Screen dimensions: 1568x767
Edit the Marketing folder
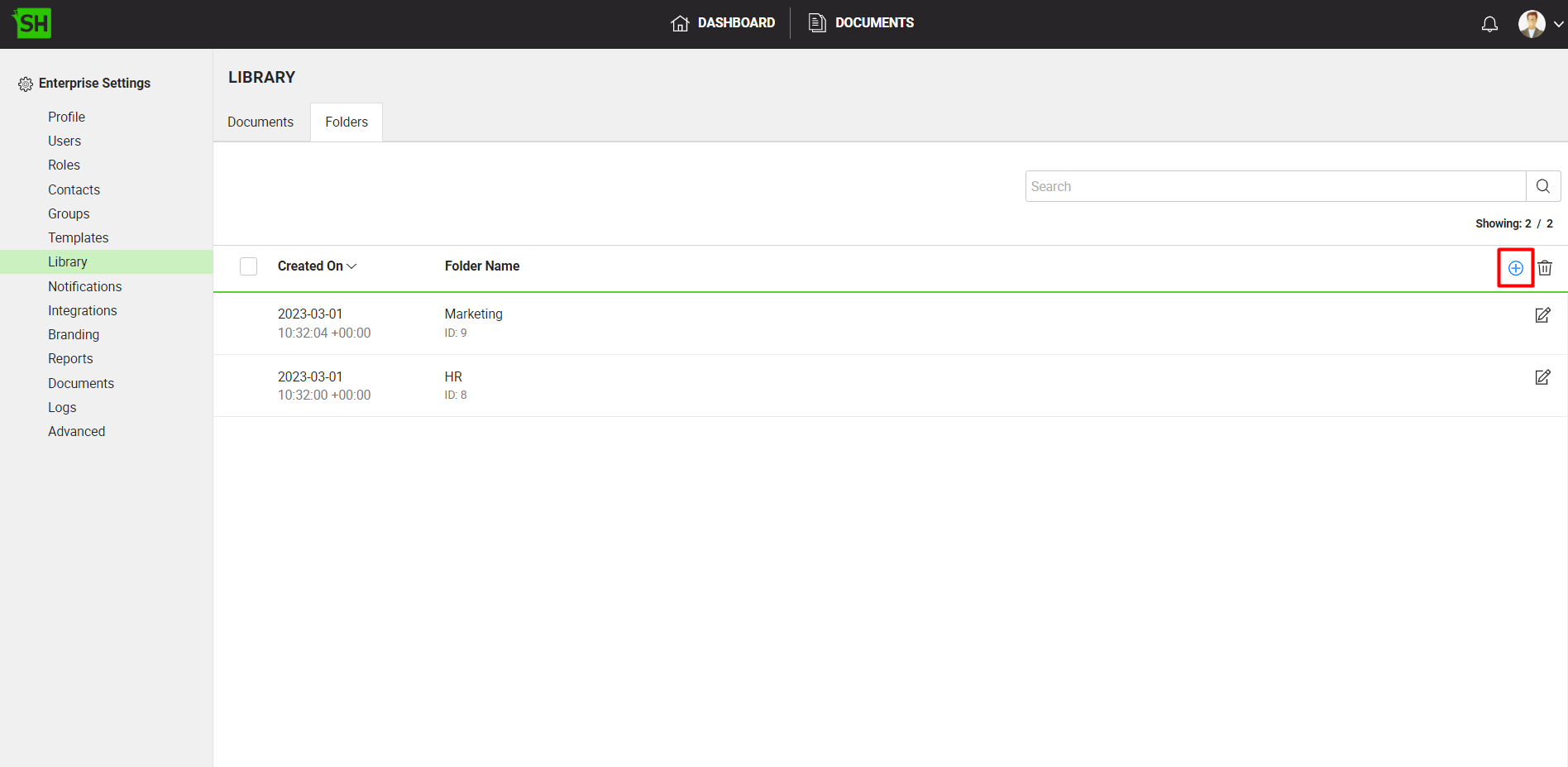[1542, 315]
